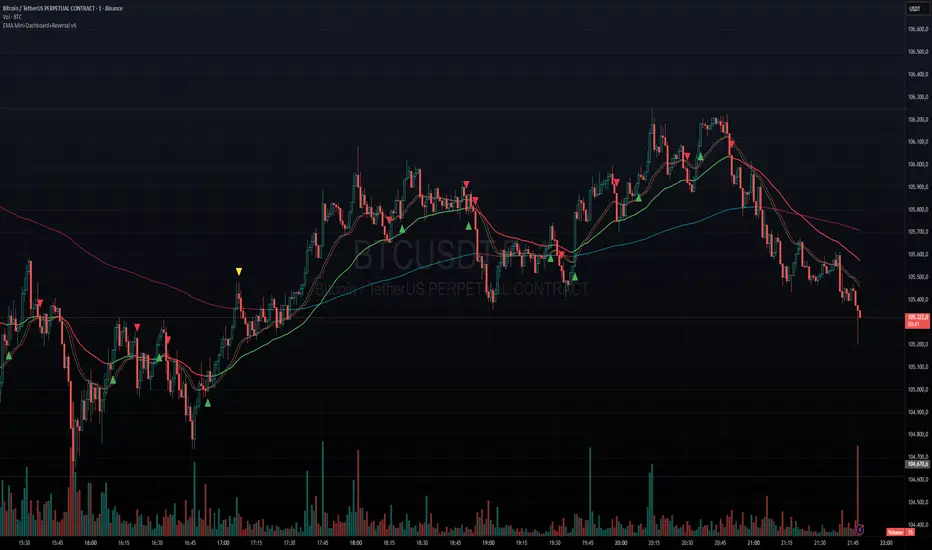Click the 15:30 time axis label
932x550 pixels.
click(24, 543)
